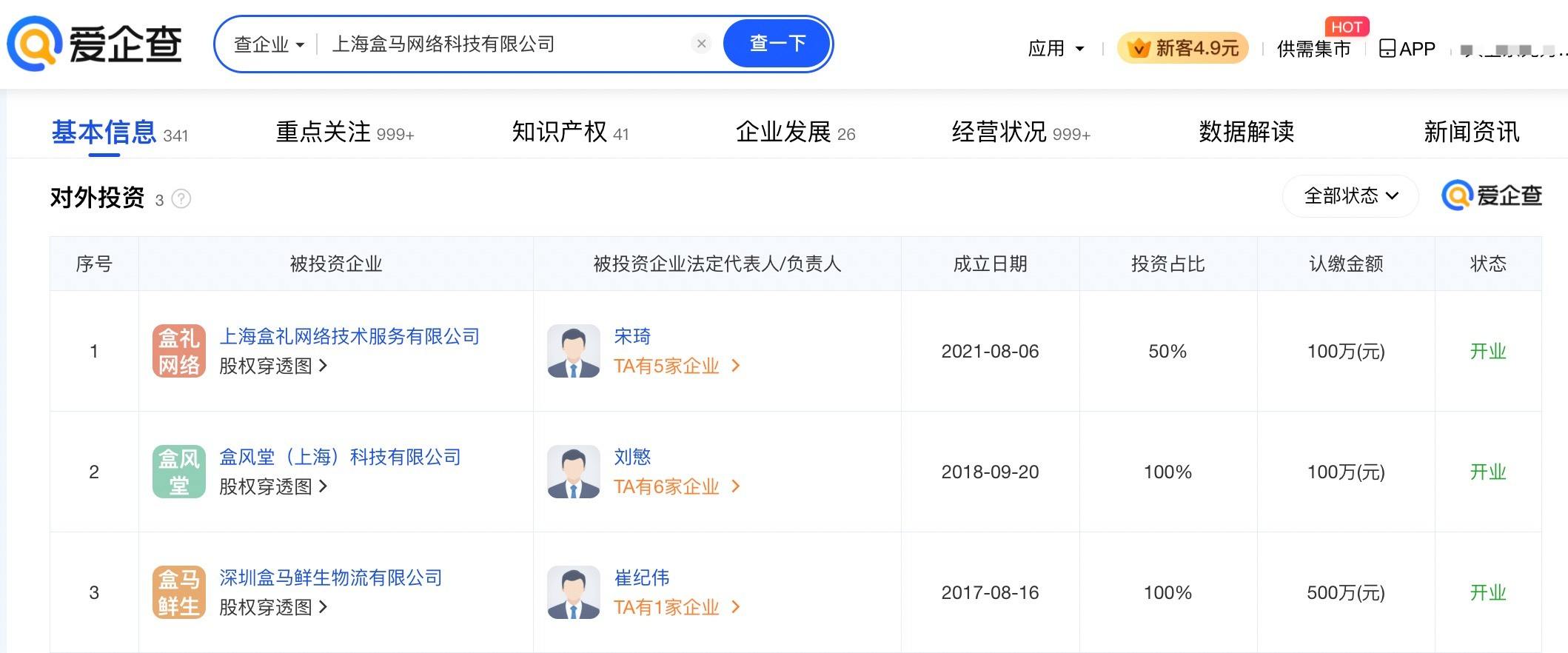The image size is (1568, 653).
Task: Open the APP download icon link
Action: pyautogui.click(x=1407, y=49)
